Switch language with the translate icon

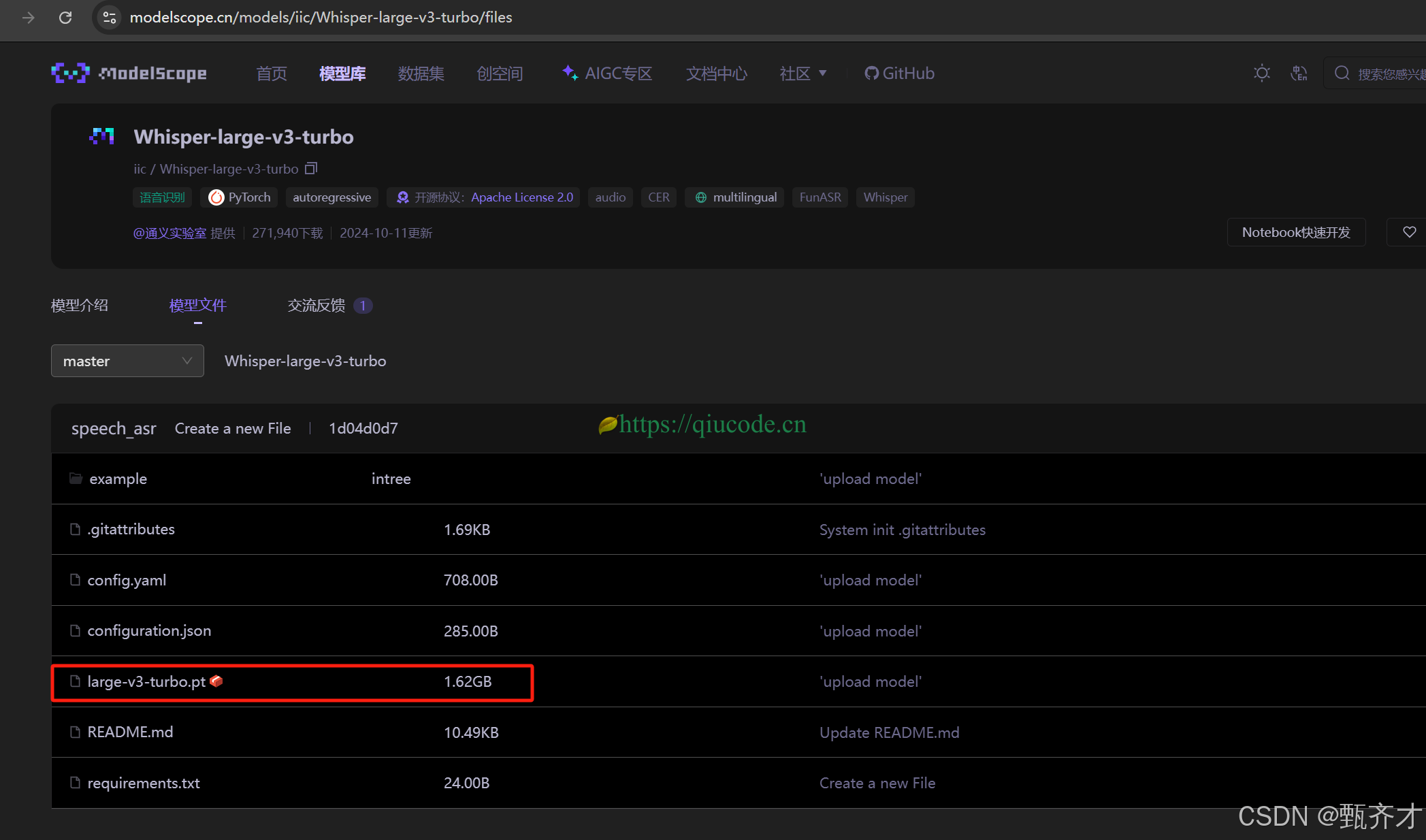coord(1299,73)
